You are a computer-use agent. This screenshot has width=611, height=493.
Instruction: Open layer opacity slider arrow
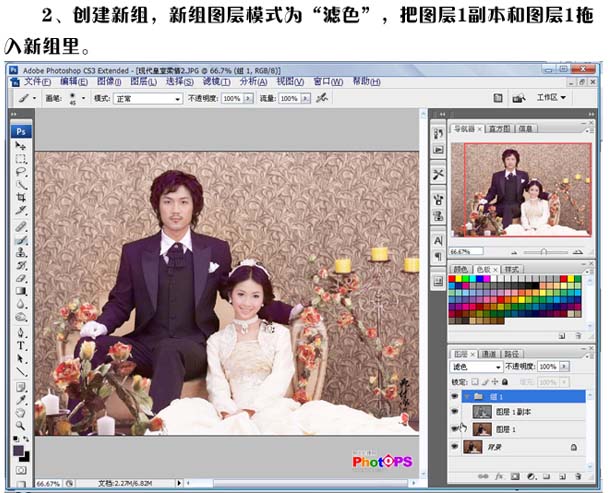tap(565, 367)
